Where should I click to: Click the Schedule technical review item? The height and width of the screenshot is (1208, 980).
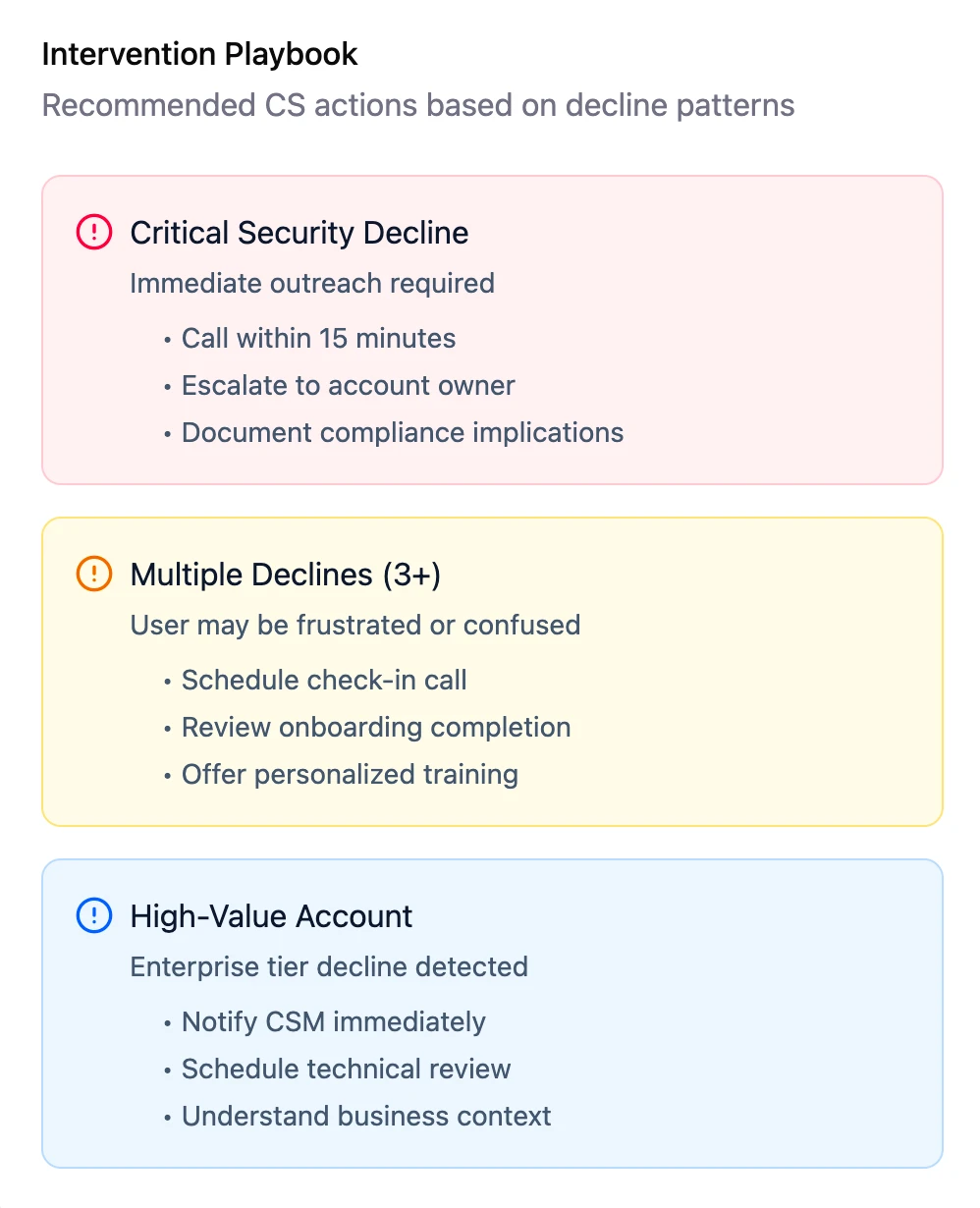[346, 1070]
